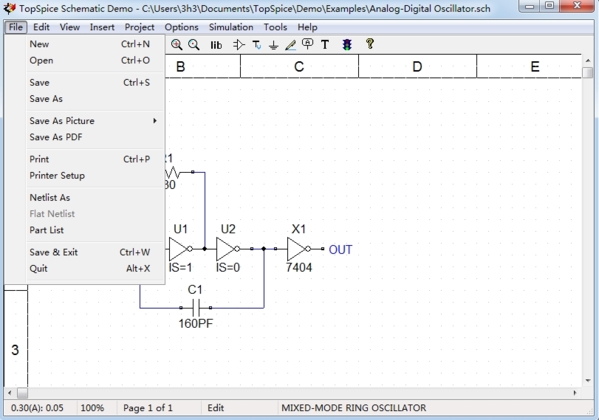The height and width of the screenshot is (420, 599).
Task: Click the 100% zoom status field
Action: click(x=92, y=408)
